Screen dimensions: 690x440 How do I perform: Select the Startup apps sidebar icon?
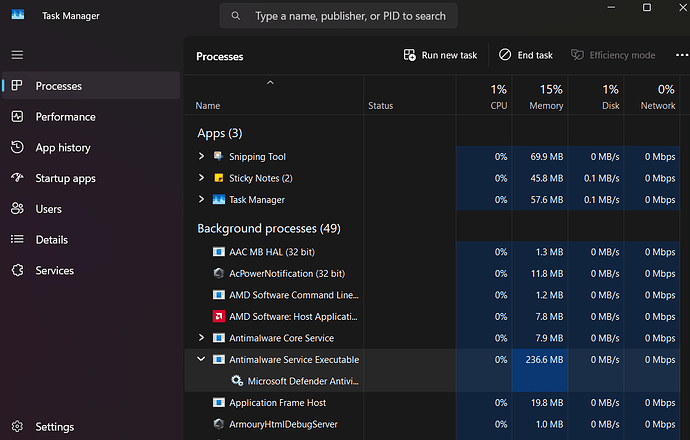[x=17, y=178]
